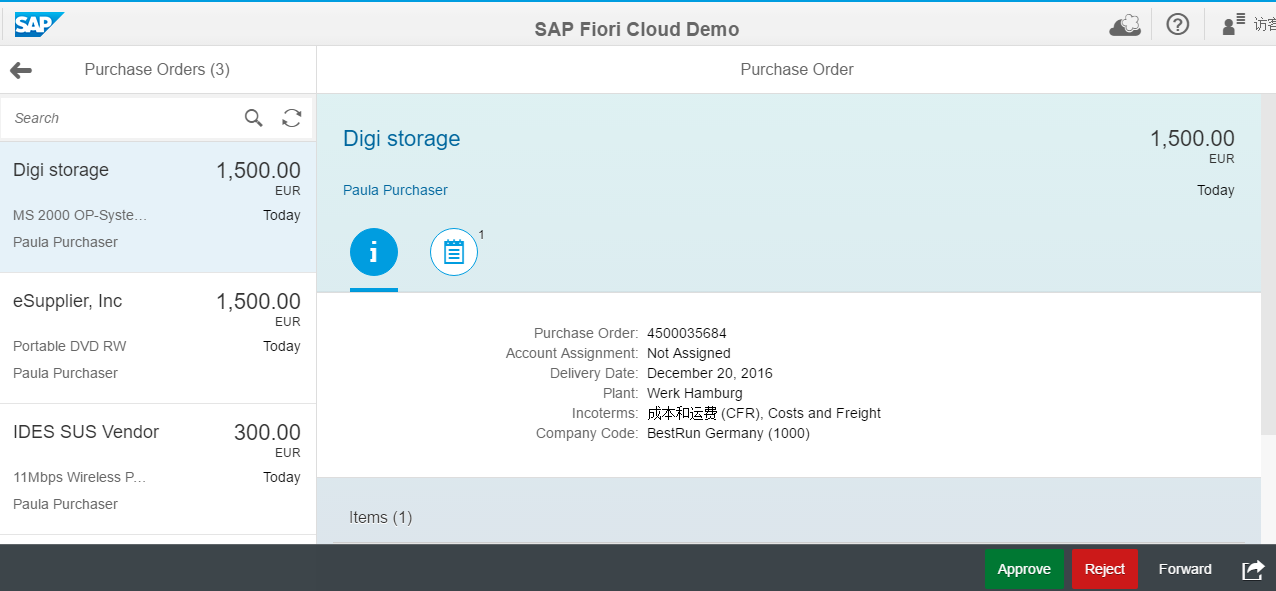This screenshot has height=591, width=1276.
Task: Switch to the information tab of the order
Action: pyautogui.click(x=373, y=252)
